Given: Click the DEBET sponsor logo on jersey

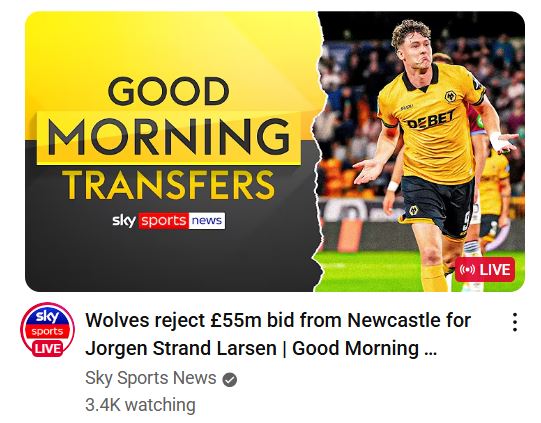Looking at the screenshot, I should point(431,120).
